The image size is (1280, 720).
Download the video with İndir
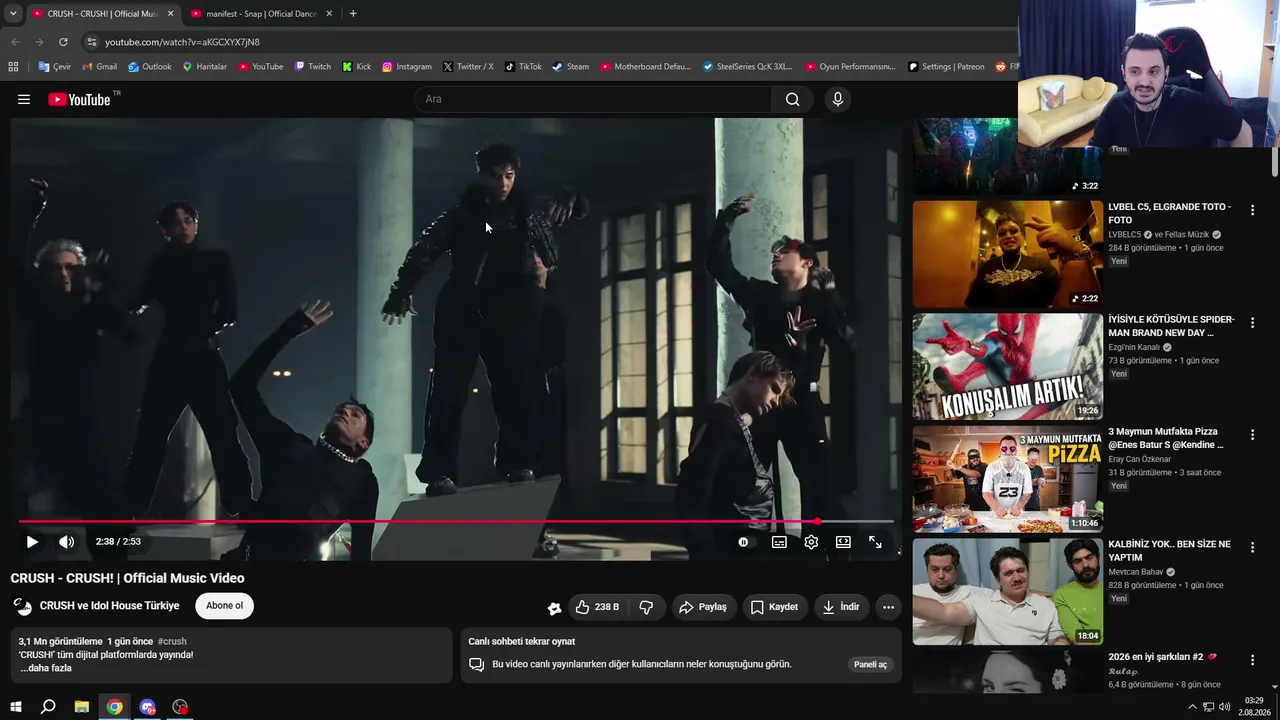click(840, 607)
